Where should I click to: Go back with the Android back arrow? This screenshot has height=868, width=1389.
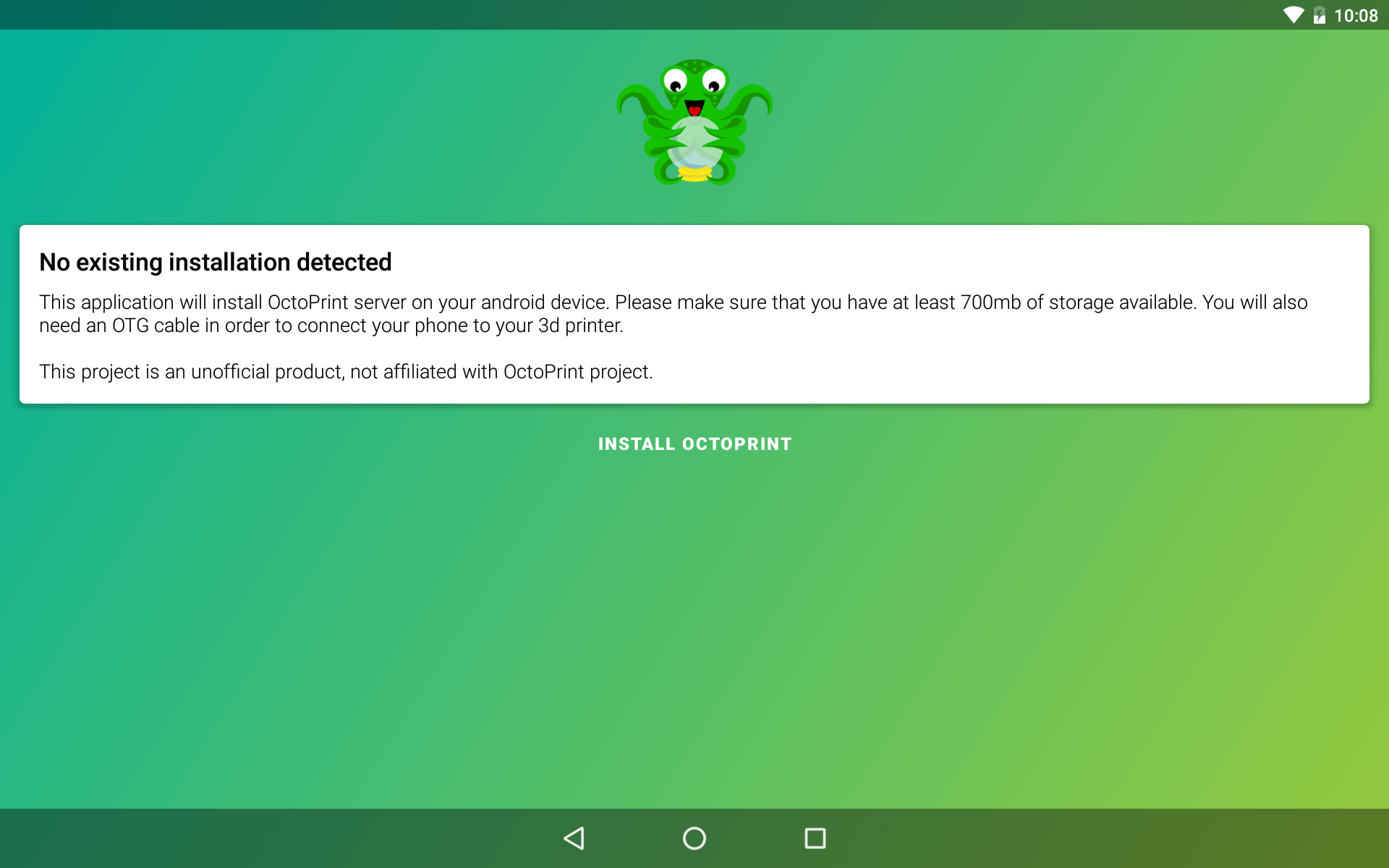[x=574, y=838]
